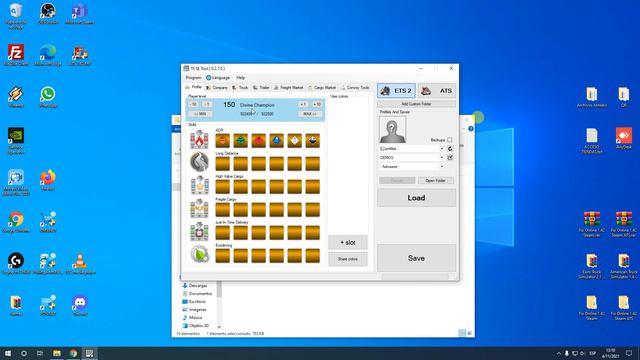The image size is (640, 360).
Task: Click the + slot button
Action: point(348,242)
